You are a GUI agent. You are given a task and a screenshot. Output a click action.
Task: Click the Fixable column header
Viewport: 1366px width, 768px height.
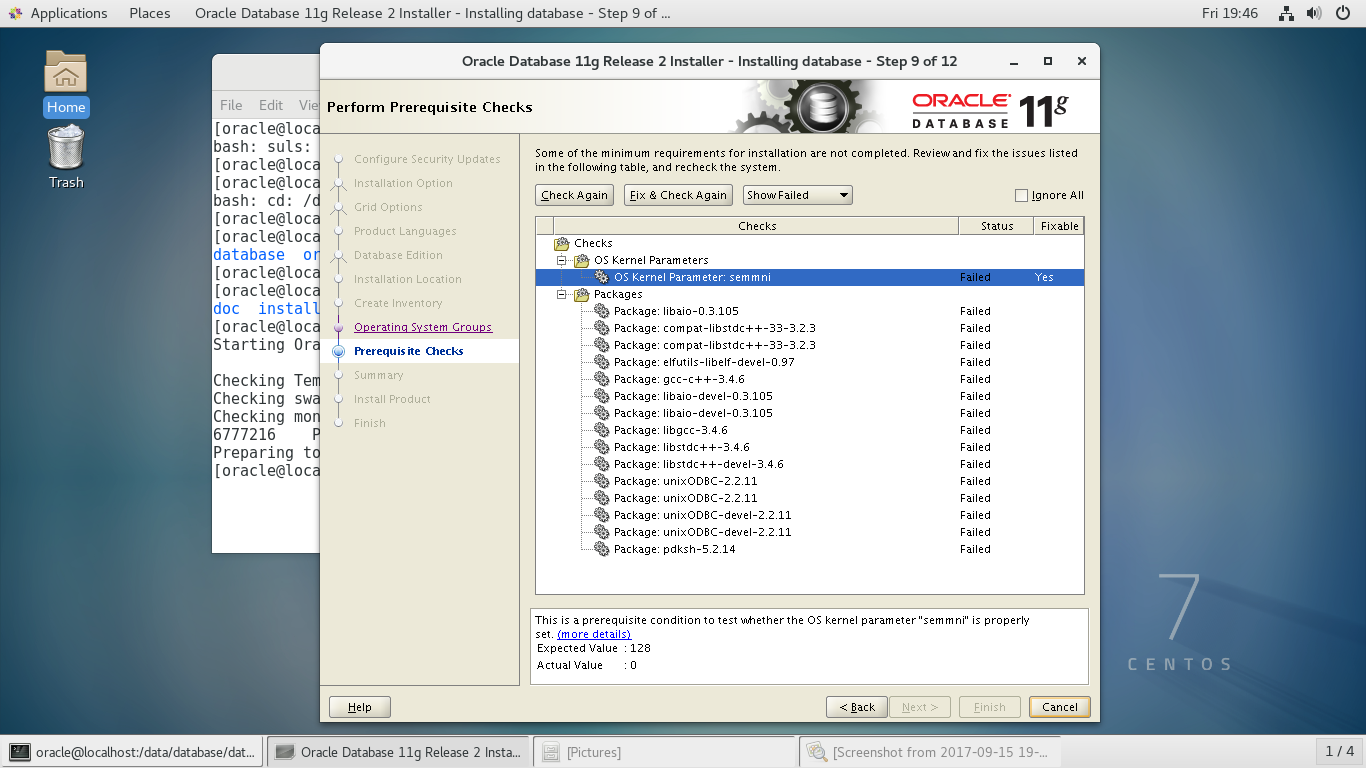(x=1059, y=226)
